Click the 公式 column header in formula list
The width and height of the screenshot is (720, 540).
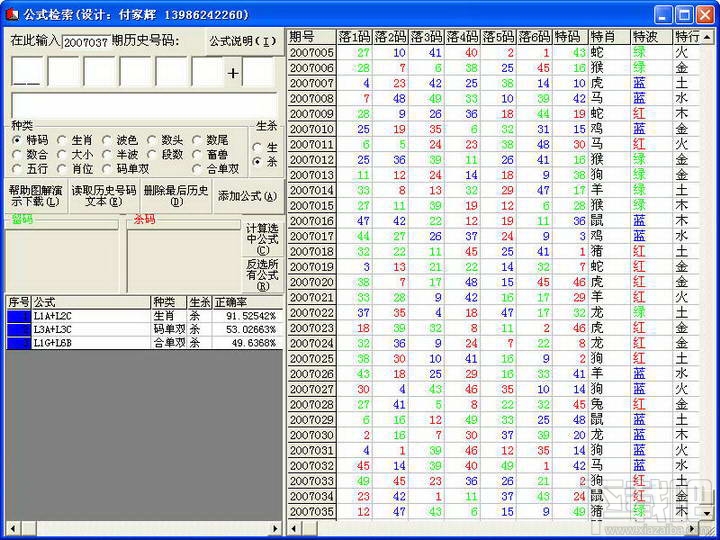tap(91, 302)
